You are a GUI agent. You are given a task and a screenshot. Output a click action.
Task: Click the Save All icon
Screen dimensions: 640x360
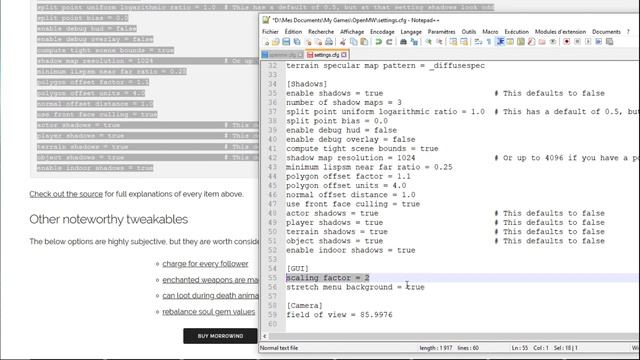click(297, 42)
